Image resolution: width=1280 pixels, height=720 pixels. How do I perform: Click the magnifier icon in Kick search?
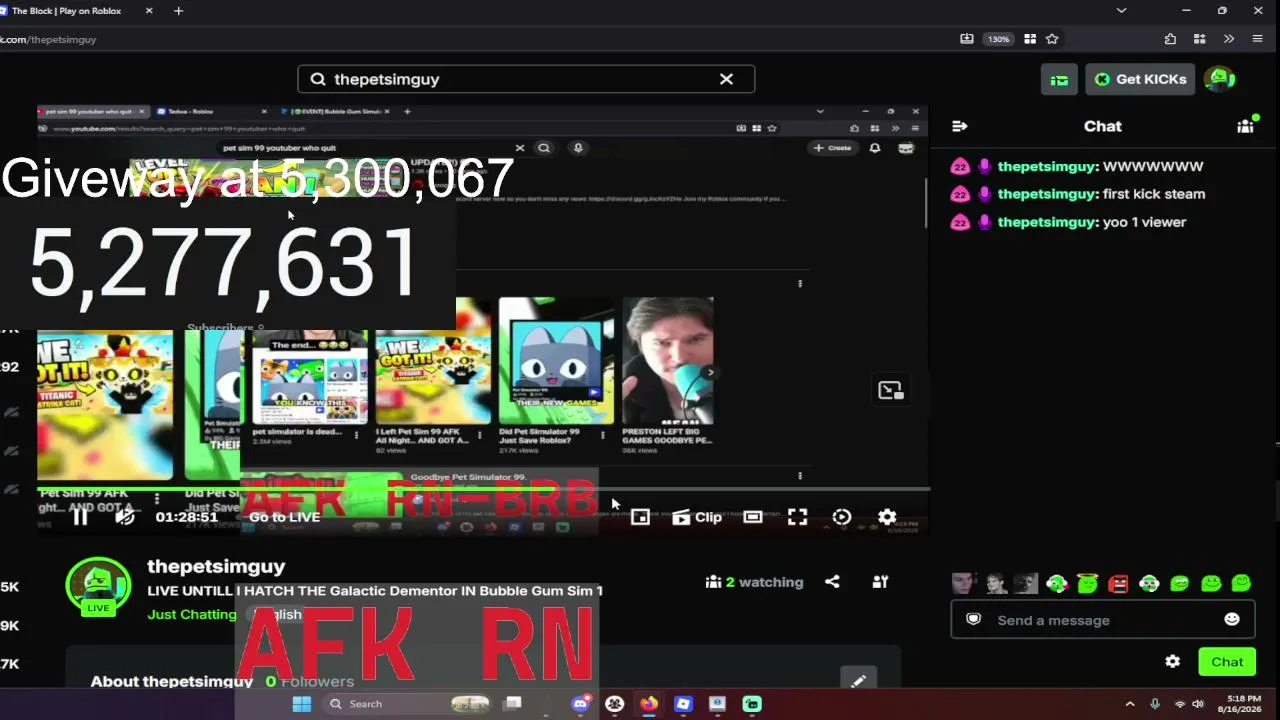pyautogui.click(x=318, y=79)
